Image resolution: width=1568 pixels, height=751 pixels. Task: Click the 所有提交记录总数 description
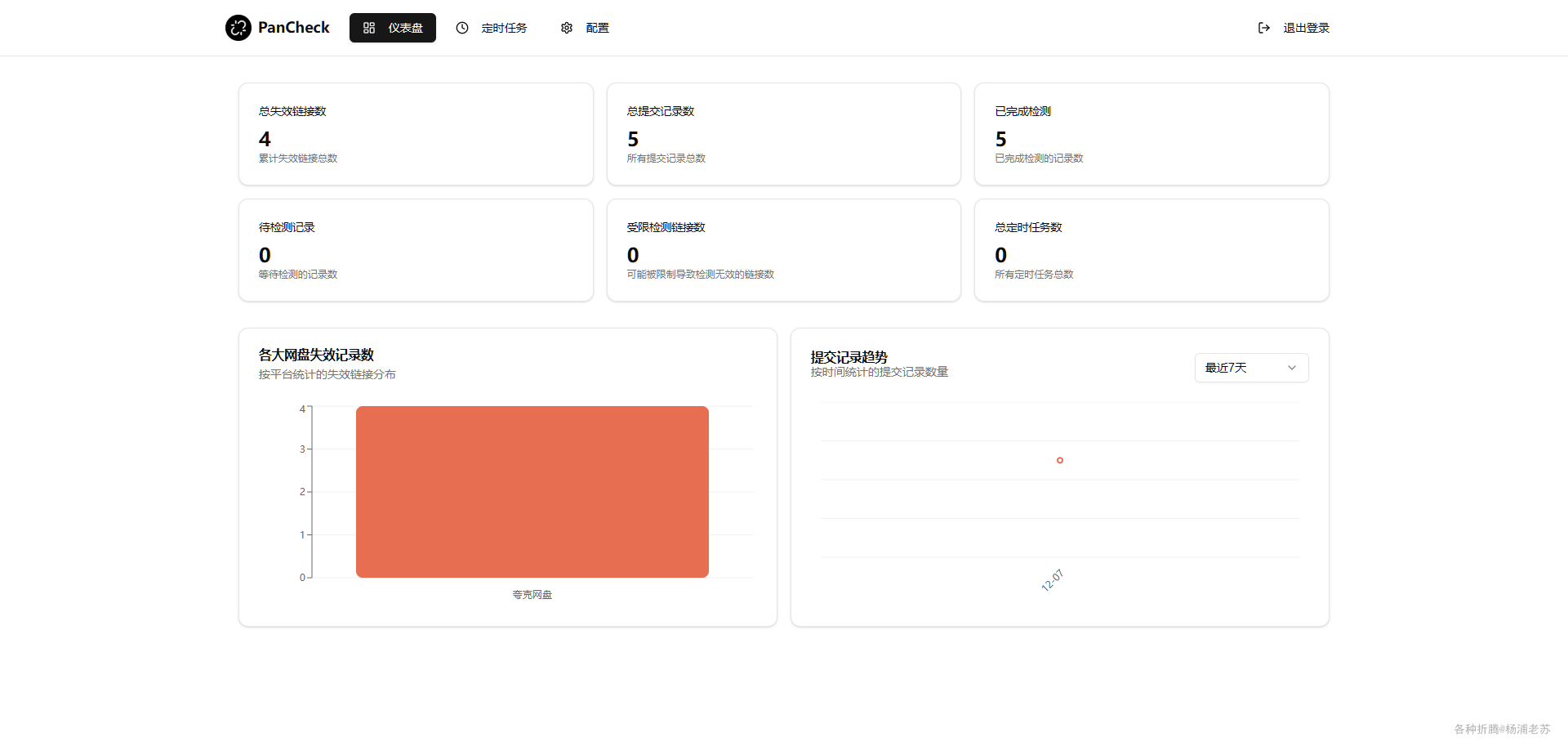(x=666, y=159)
